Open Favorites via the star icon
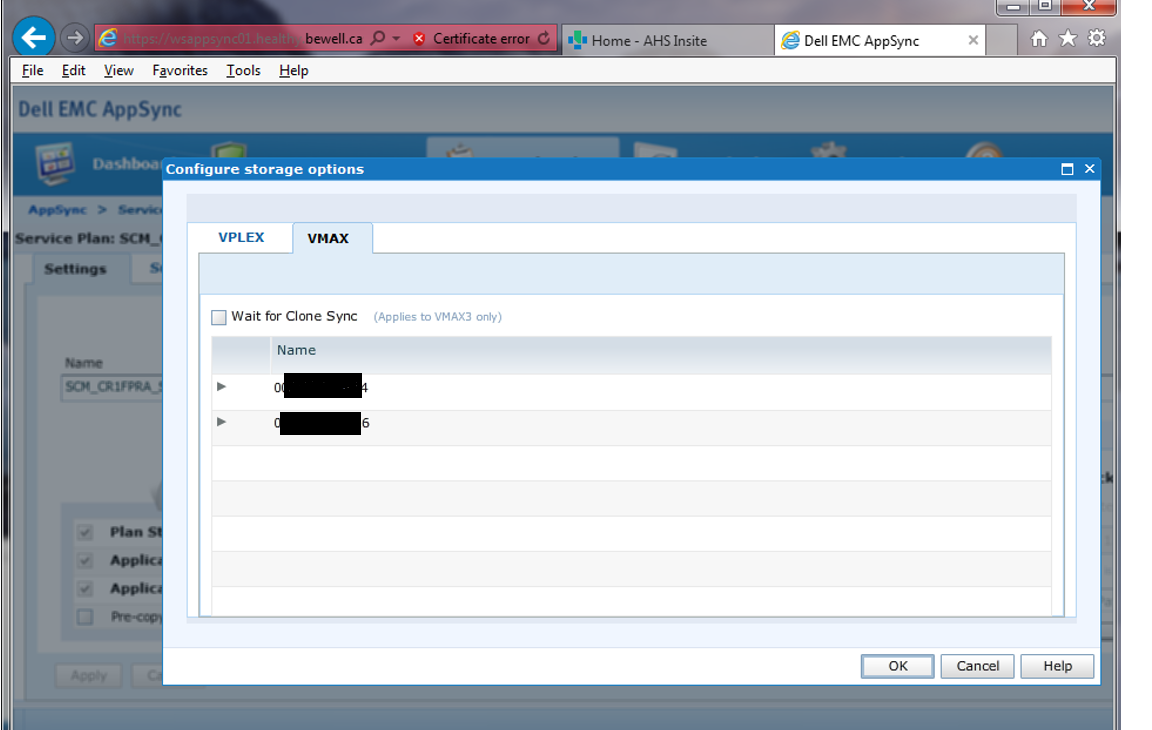The height and width of the screenshot is (730, 1152). tap(1068, 38)
